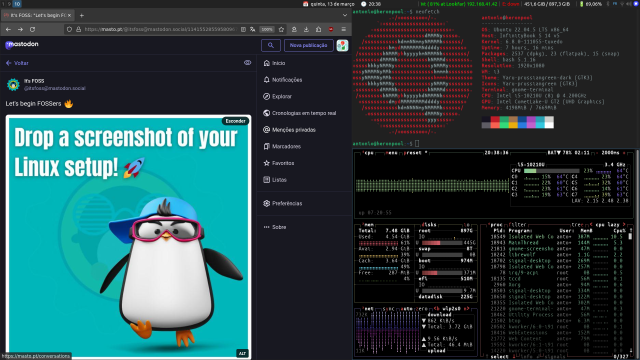This screenshot has height=360, width=640.
Task: Click the red uBlock shield extension icon
Action: click(x=331, y=29)
